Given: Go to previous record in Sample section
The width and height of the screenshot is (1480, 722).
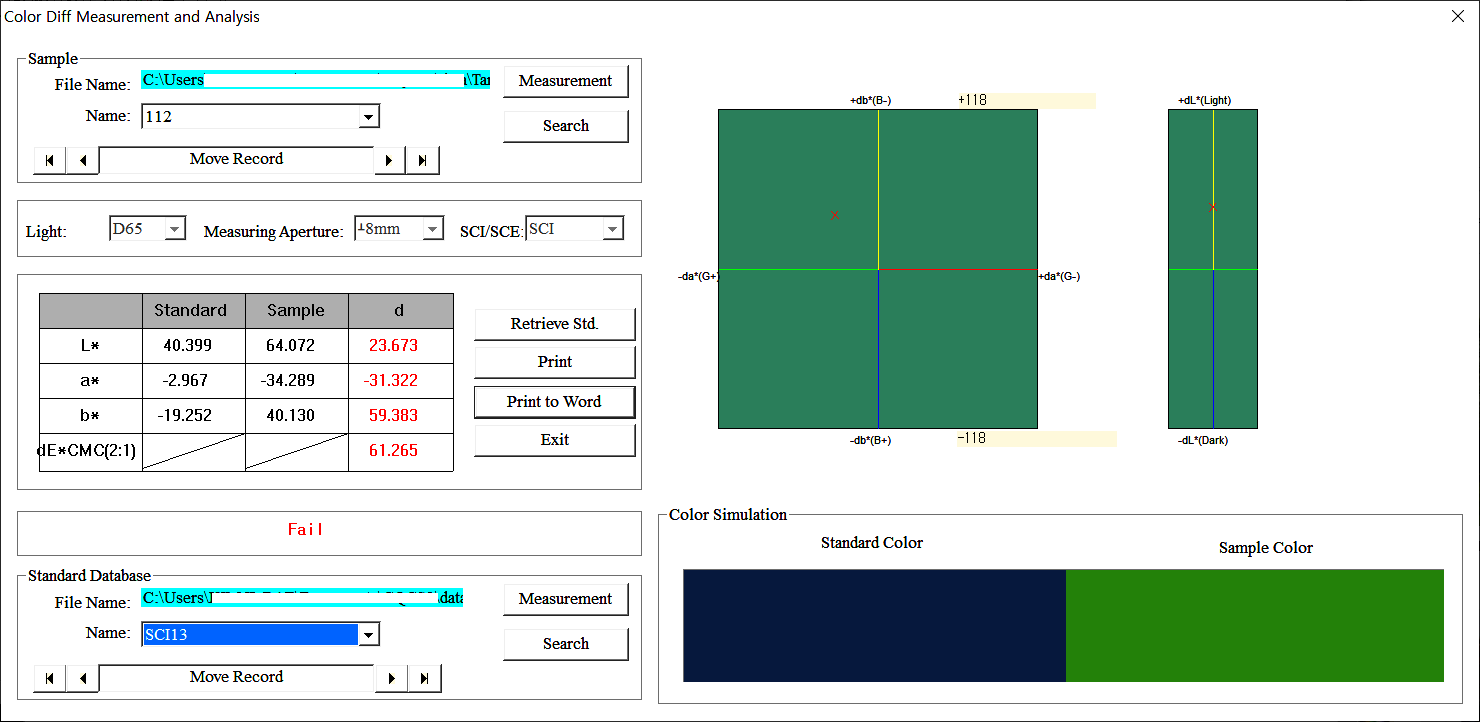Looking at the screenshot, I should (83, 160).
